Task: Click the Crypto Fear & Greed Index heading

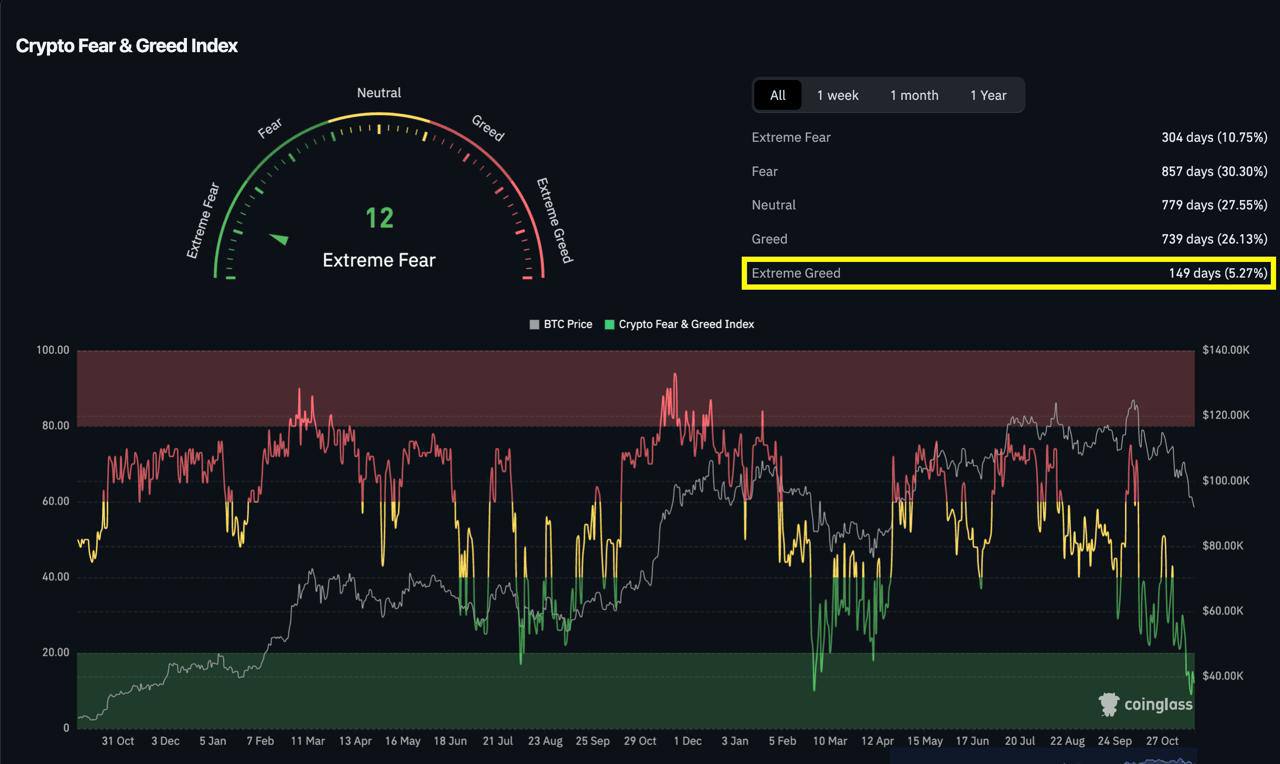Action: 127,46
